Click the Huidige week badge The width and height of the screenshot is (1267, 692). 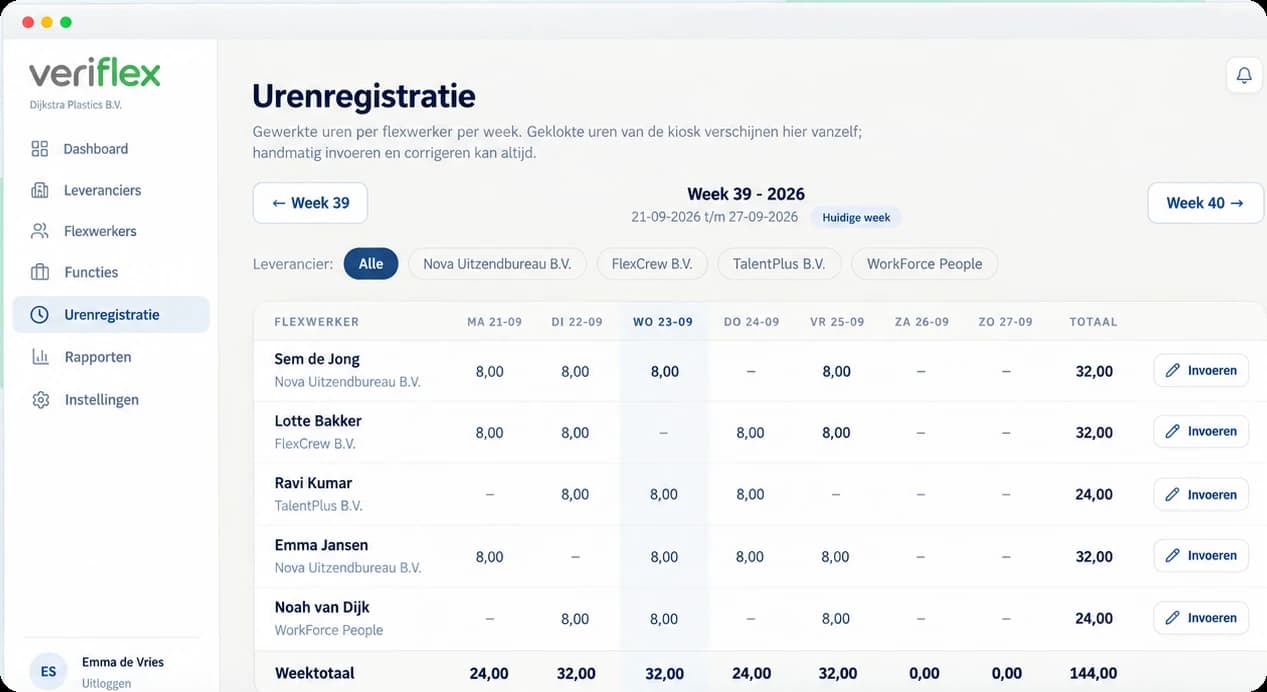point(855,217)
